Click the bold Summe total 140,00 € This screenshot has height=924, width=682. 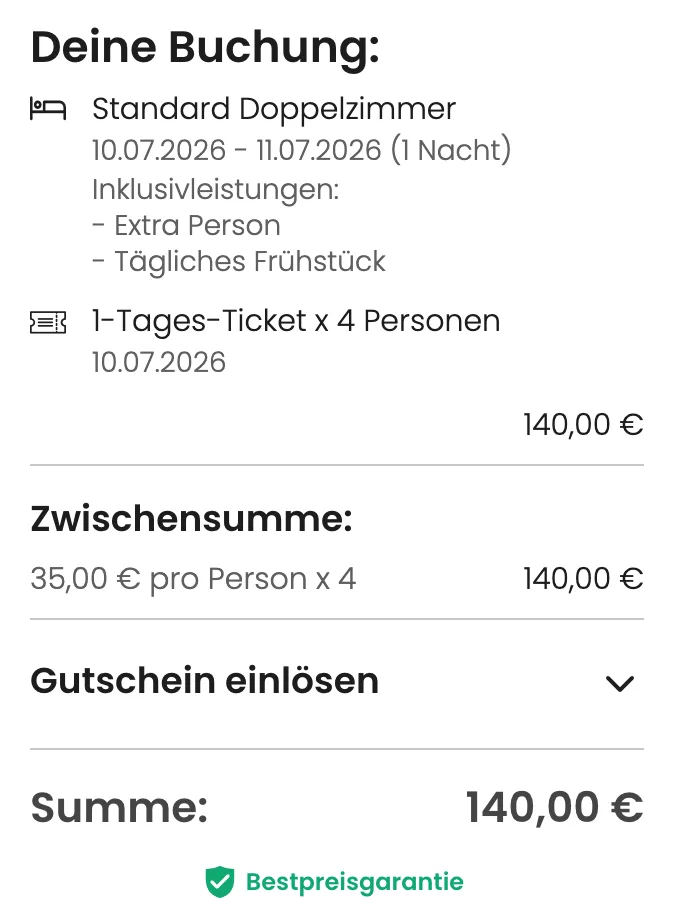click(x=554, y=807)
